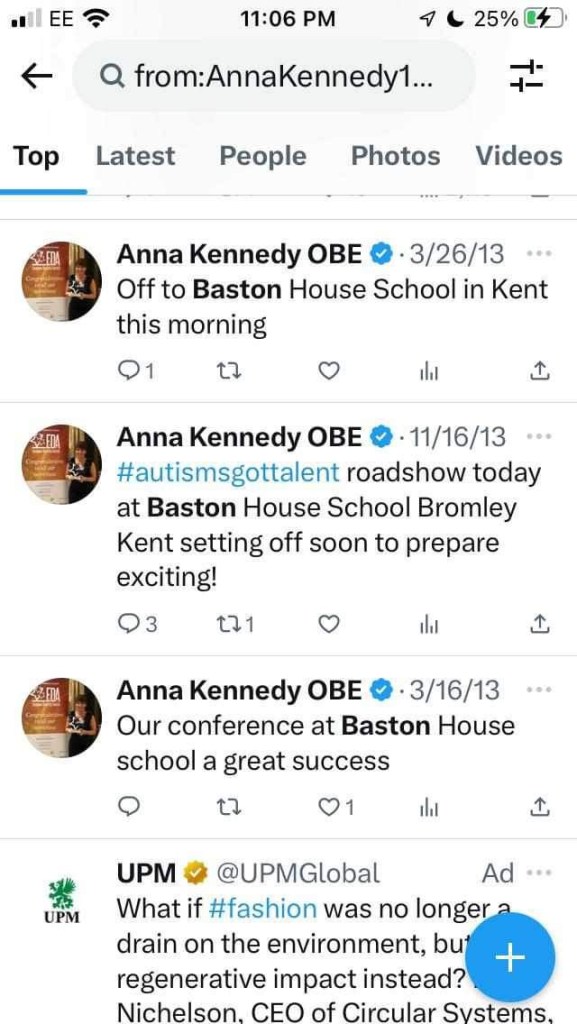Tap Anna Kennedy's verified badge
The height and width of the screenshot is (1024, 577).
381,254
